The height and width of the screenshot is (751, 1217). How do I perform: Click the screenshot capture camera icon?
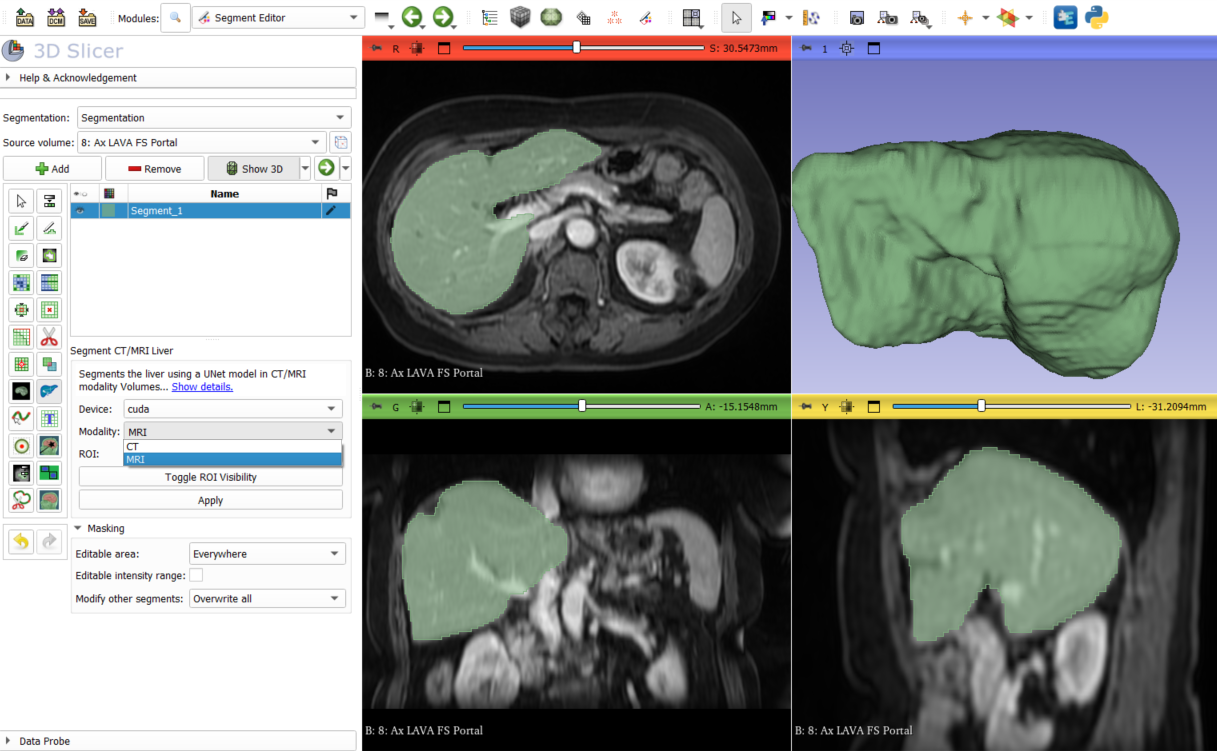tap(857, 18)
